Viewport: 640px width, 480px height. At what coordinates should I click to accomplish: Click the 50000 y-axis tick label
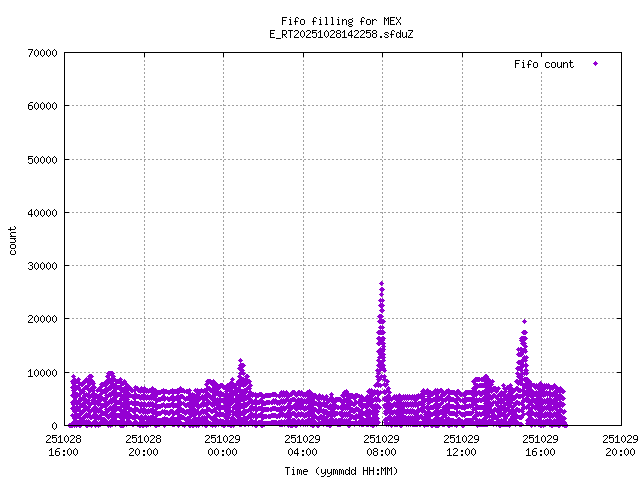pos(39,159)
